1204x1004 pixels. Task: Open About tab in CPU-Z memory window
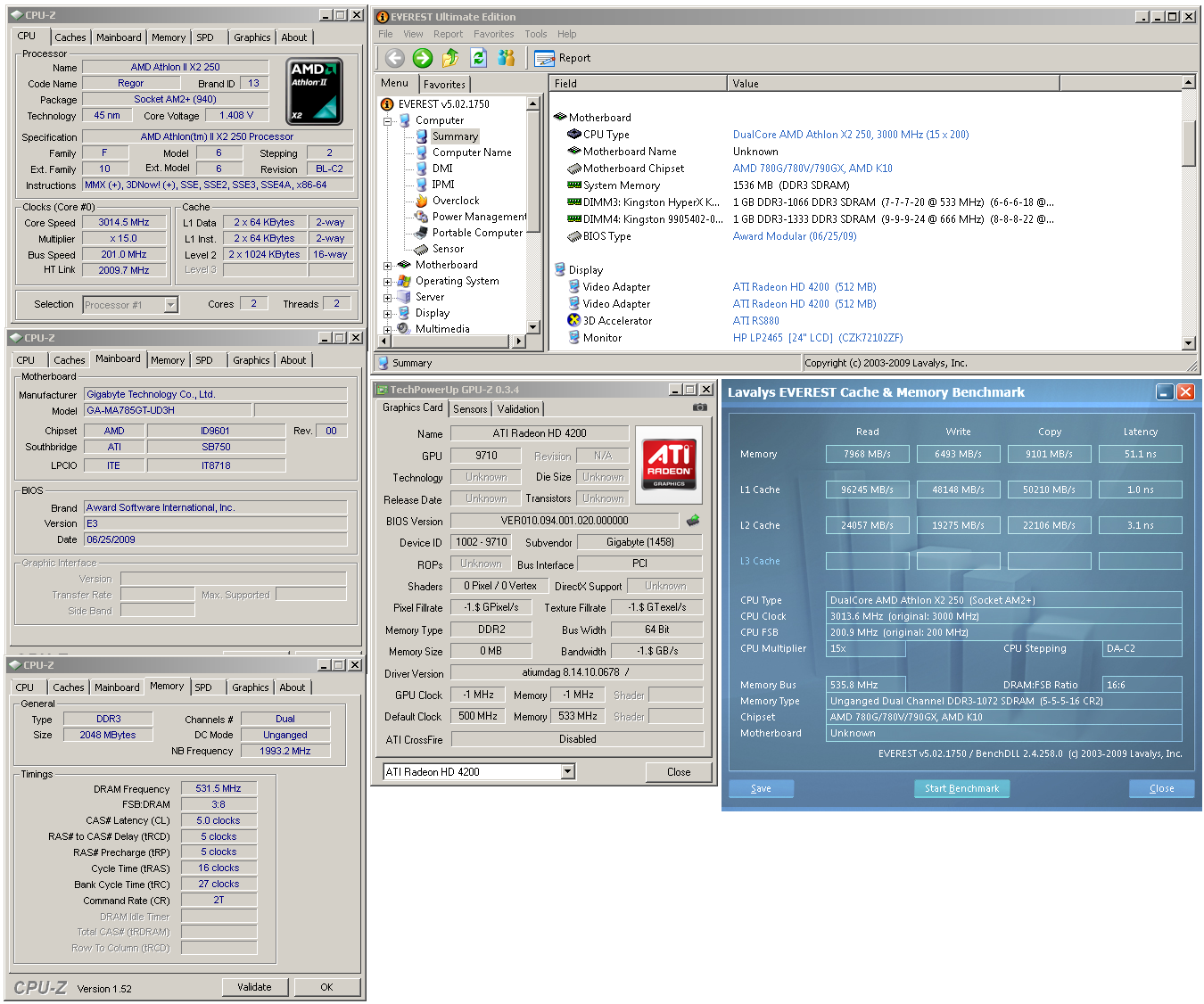[x=293, y=687]
